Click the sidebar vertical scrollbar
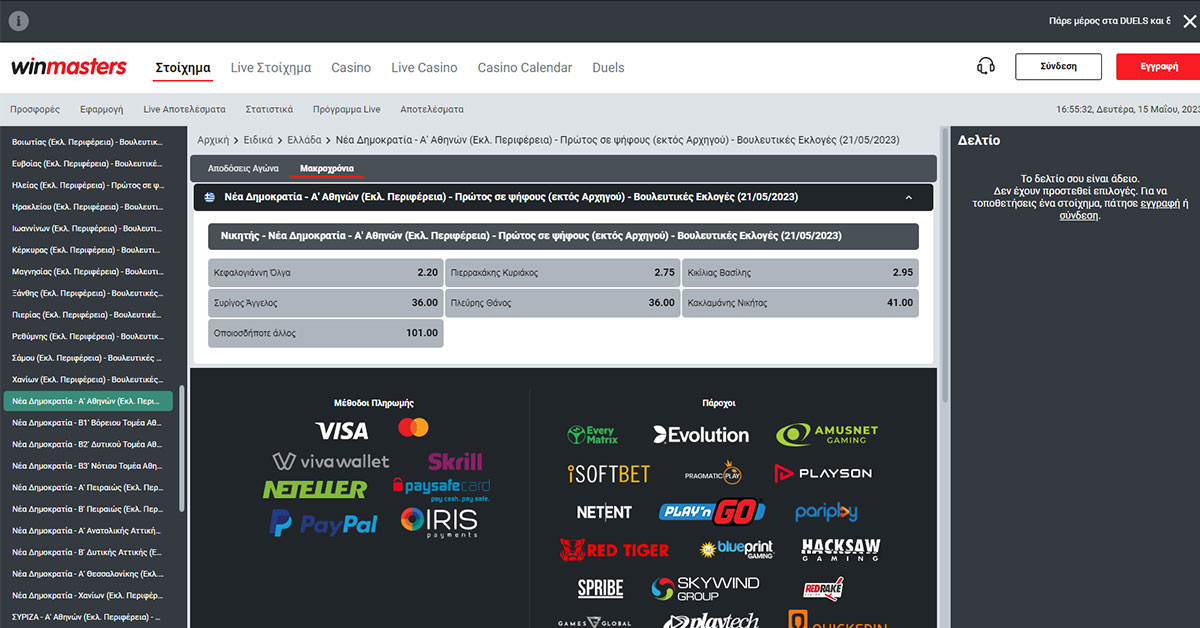 pos(181,450)
